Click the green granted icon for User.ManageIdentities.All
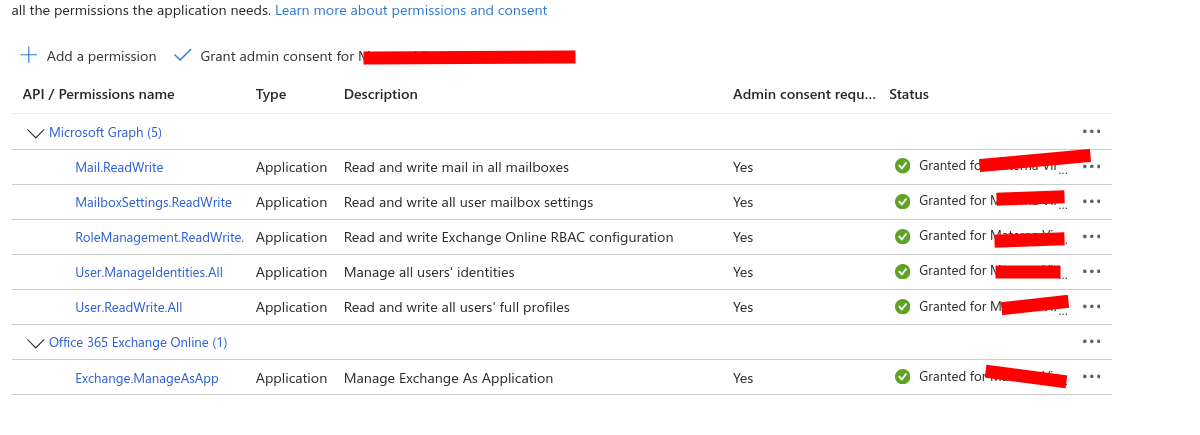 coord(903,271)
